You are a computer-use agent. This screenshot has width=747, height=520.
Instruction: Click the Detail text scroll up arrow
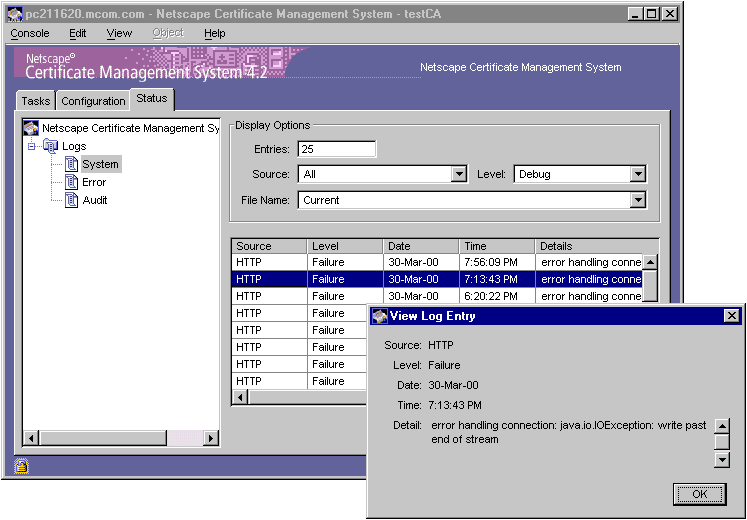click(x=722, y=426)
